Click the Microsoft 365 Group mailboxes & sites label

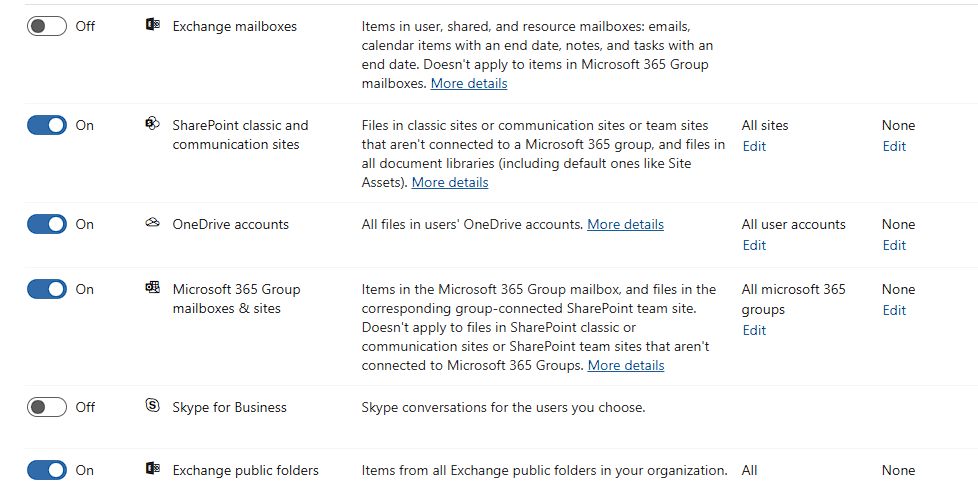[236, 299]
